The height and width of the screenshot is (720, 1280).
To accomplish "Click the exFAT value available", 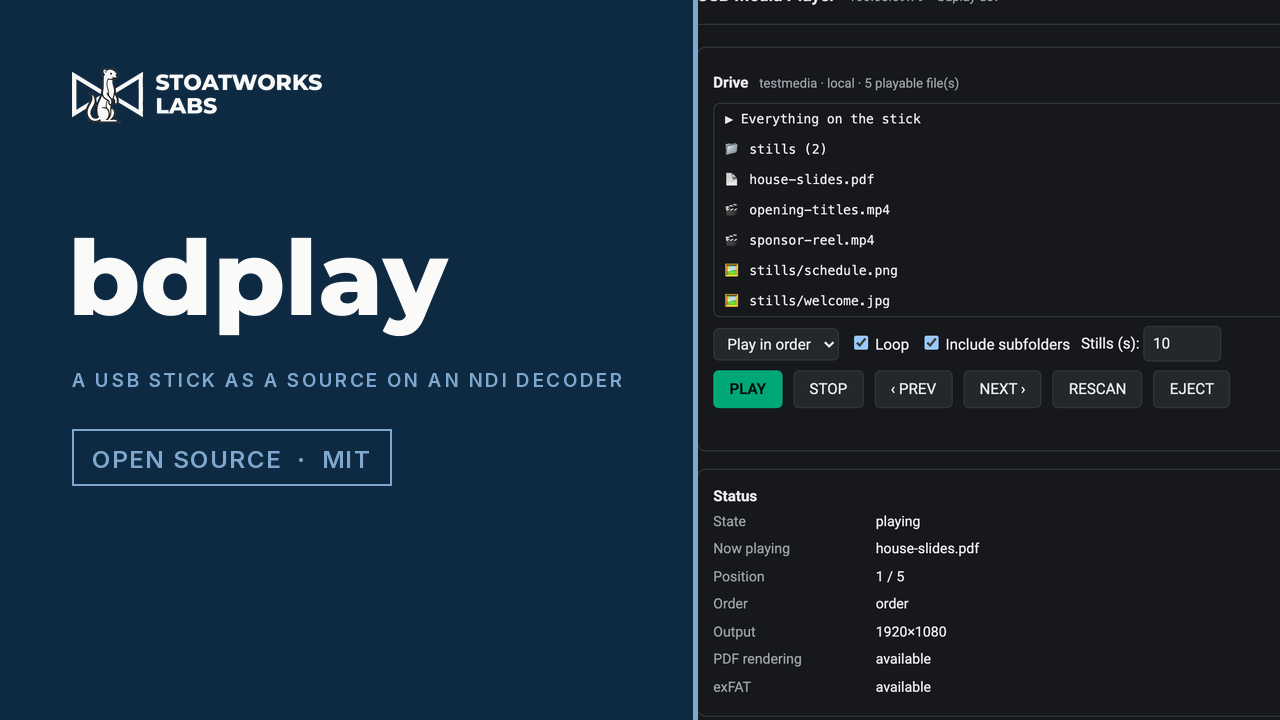I will point(903,687).
